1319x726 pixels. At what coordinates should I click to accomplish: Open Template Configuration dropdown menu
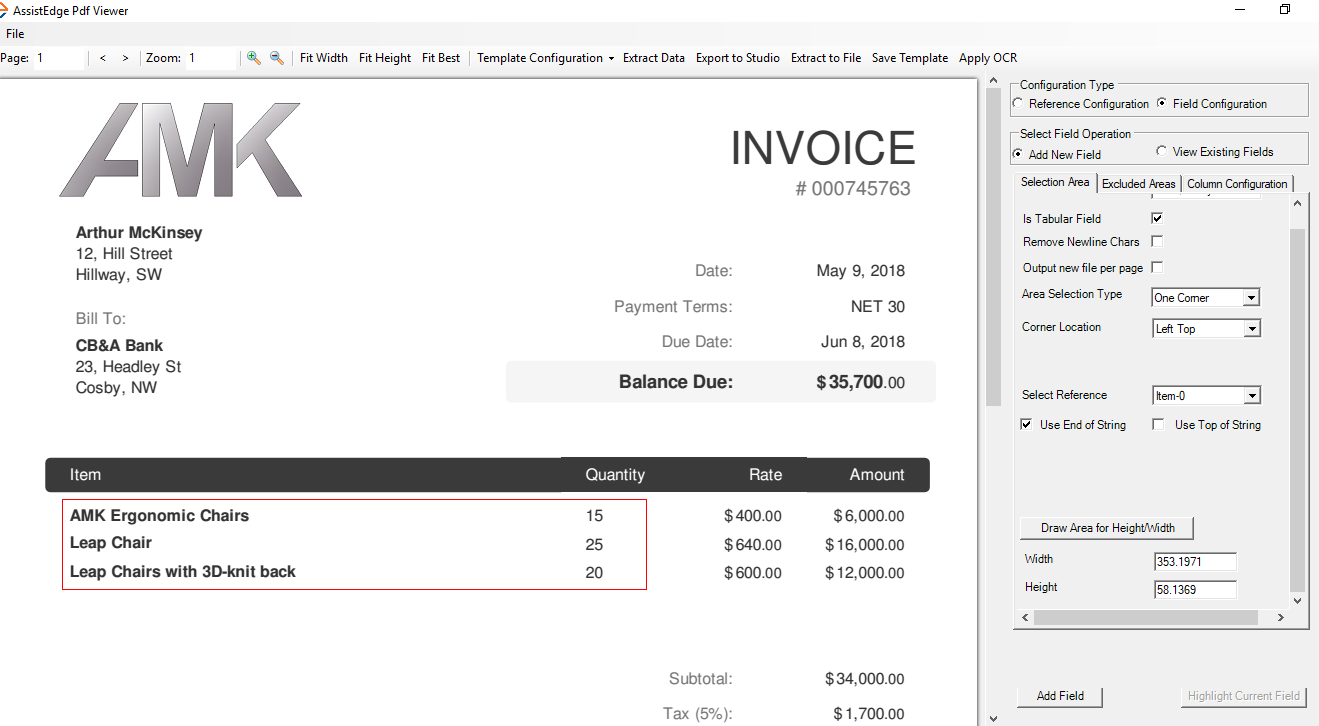pos(545,58)
